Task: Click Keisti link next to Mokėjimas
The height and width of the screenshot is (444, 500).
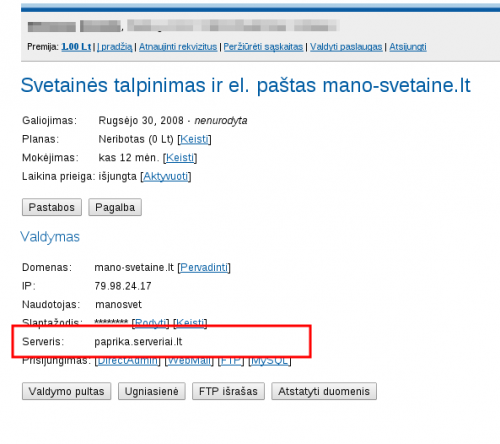Action: click(180, 157)
